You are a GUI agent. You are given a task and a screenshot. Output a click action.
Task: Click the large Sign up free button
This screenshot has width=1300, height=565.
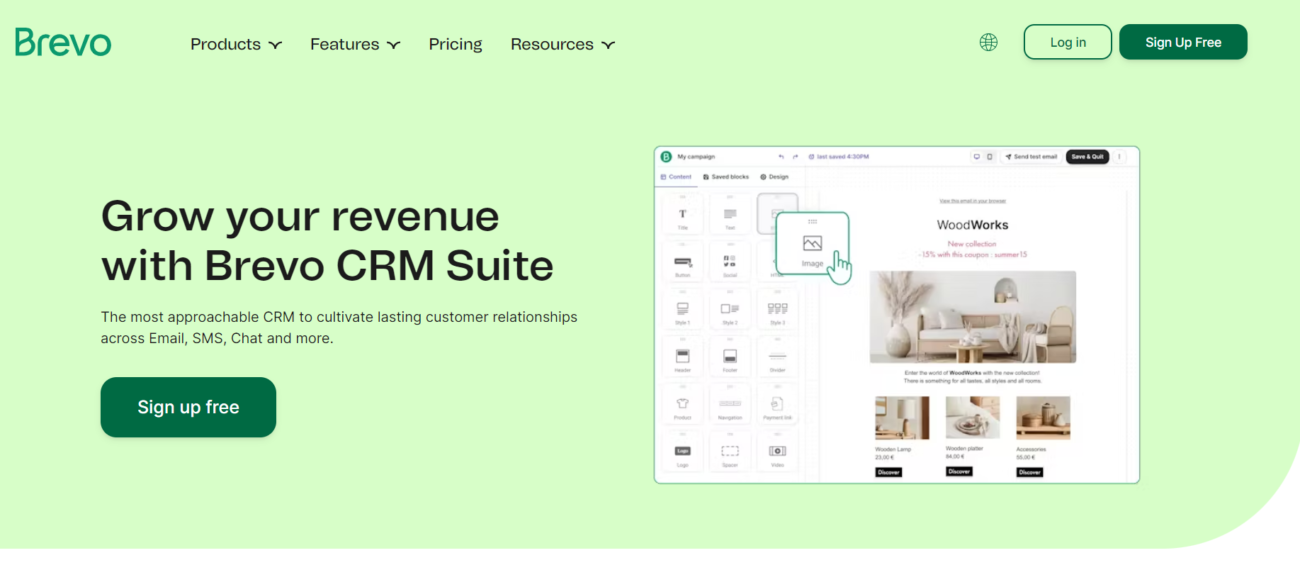point(188,407)
